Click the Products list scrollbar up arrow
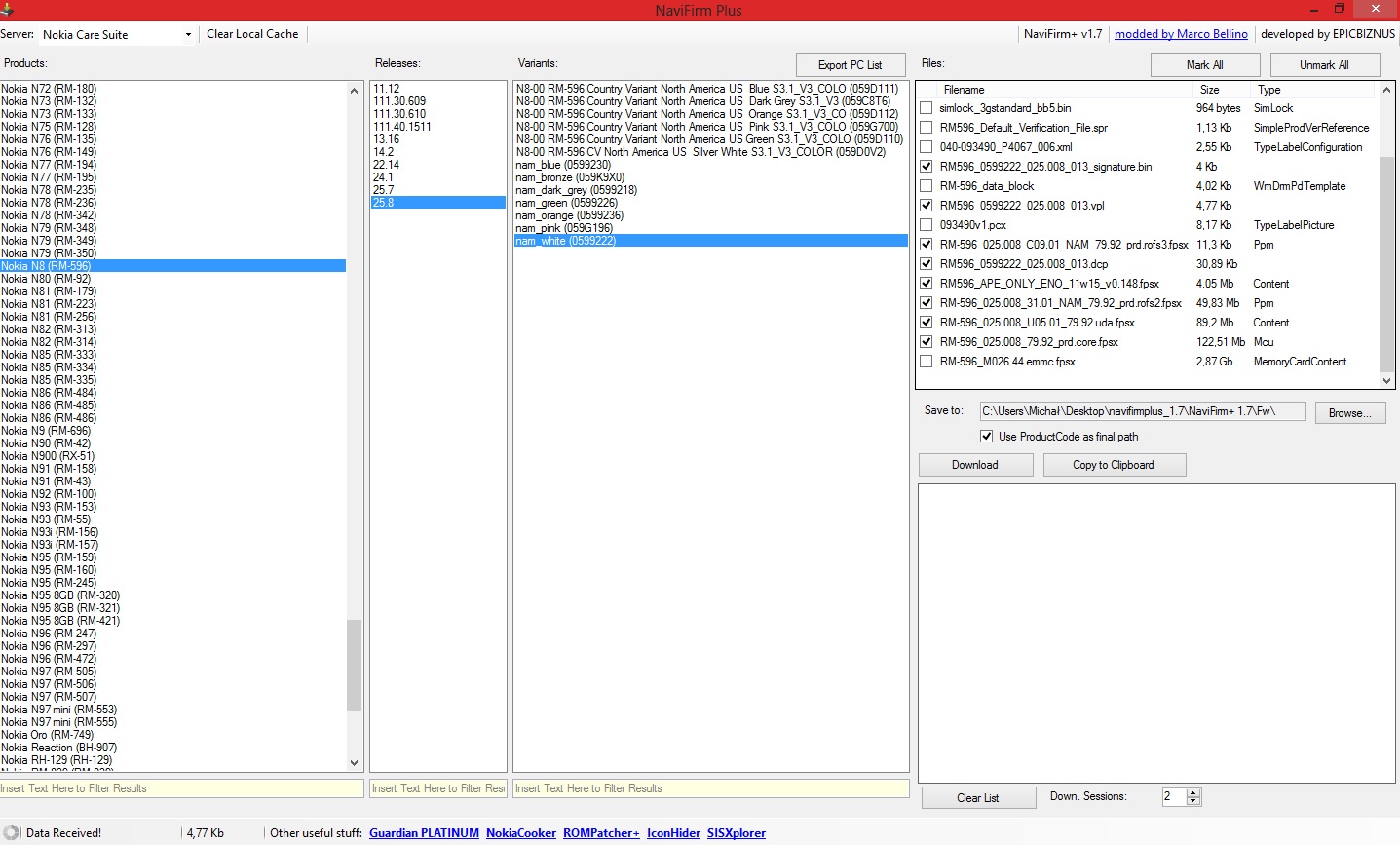This screenshot has height=845, width=1400. [354, 90]
